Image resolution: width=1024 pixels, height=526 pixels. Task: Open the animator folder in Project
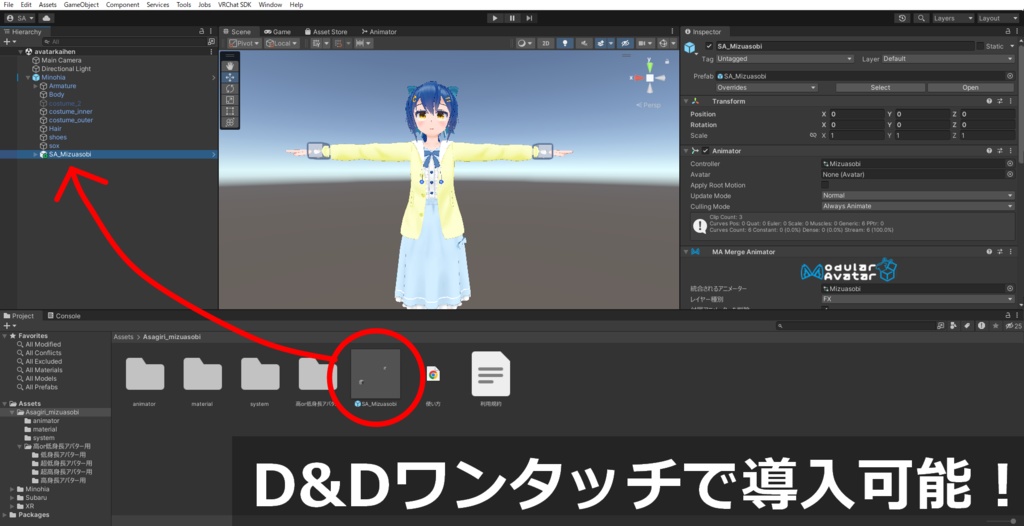click(144, 375)
